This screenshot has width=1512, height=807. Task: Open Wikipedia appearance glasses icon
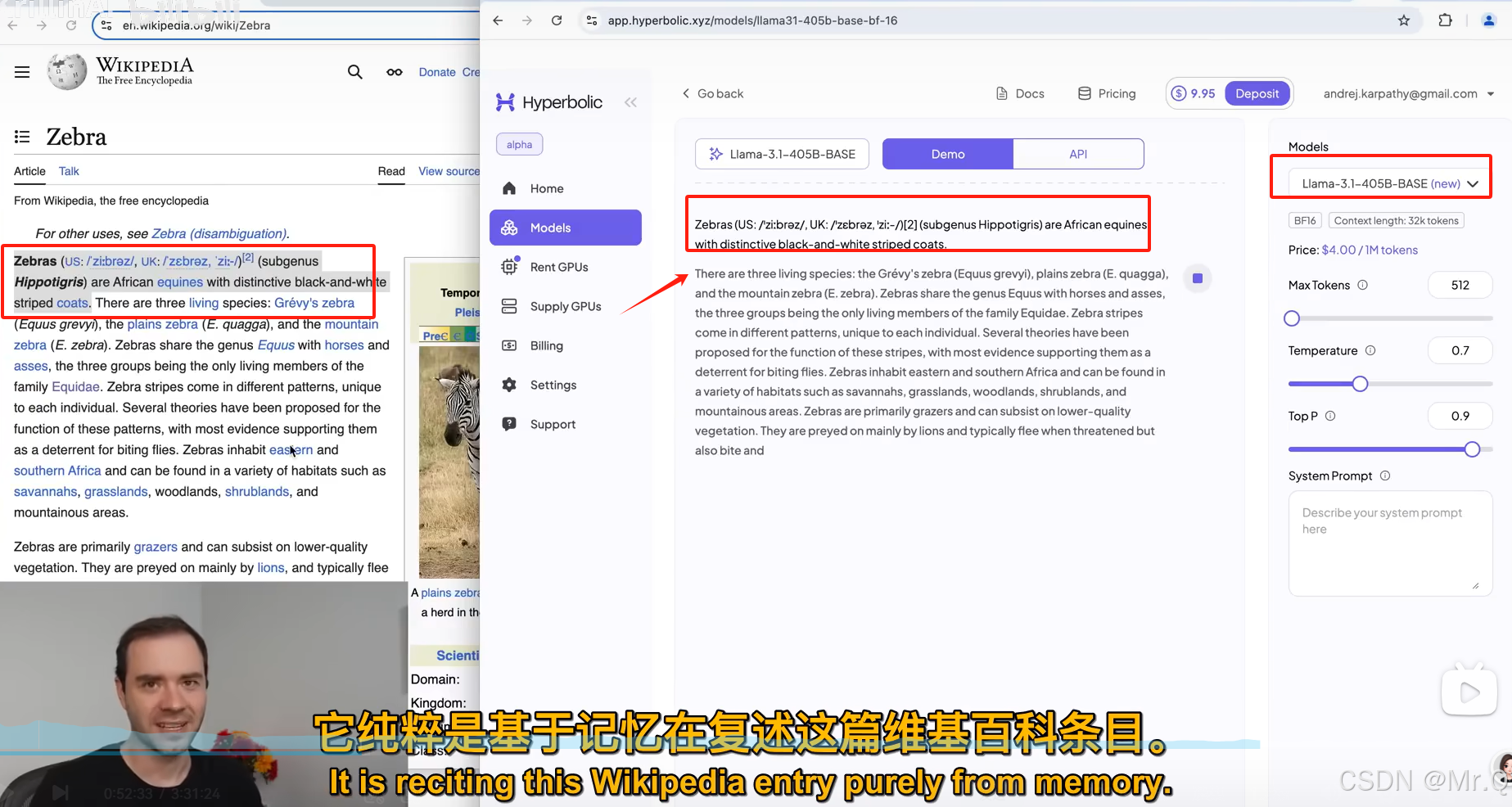coord(395,72)
